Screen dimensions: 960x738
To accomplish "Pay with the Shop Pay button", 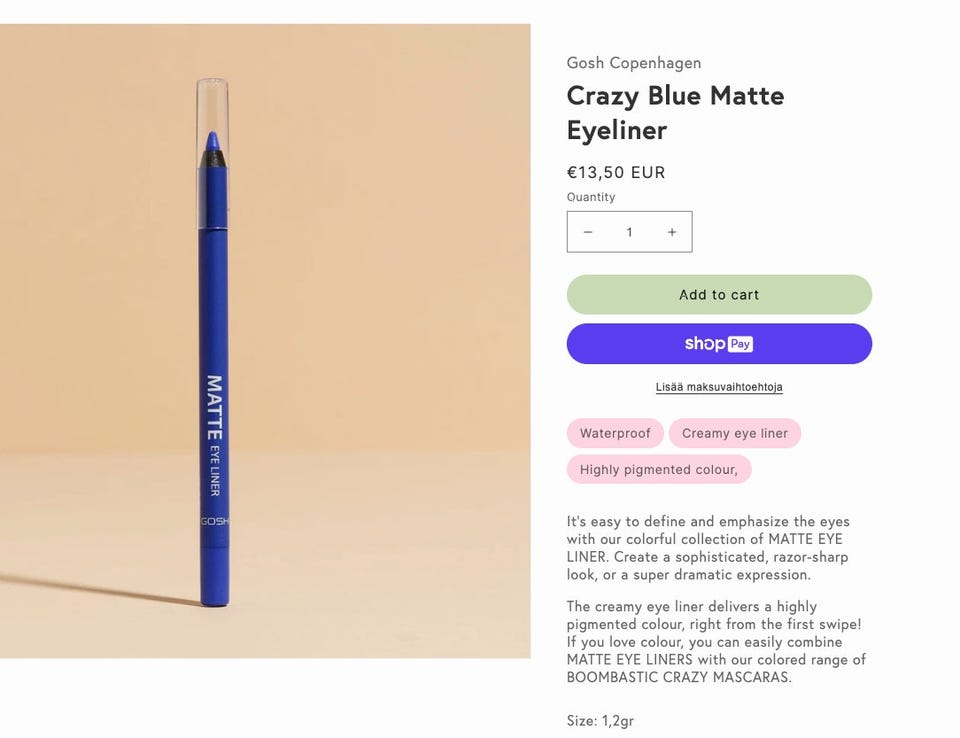I will pos(719,344).
